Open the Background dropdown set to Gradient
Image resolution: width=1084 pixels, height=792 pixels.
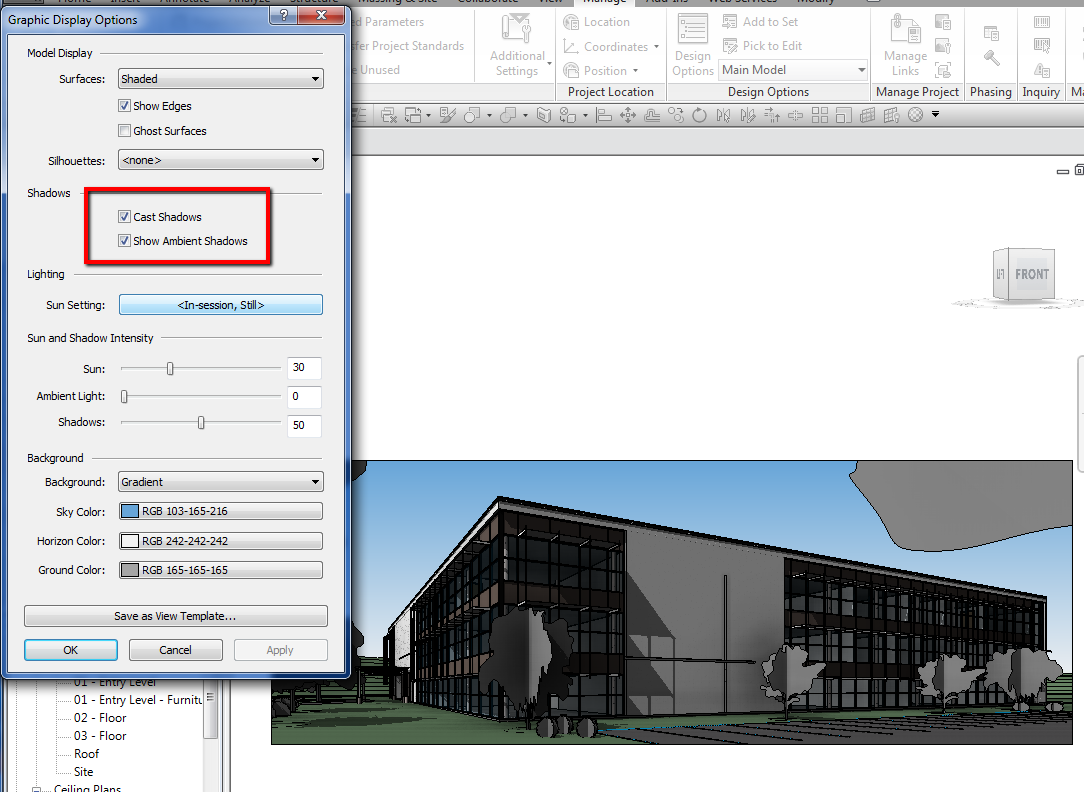220,482
